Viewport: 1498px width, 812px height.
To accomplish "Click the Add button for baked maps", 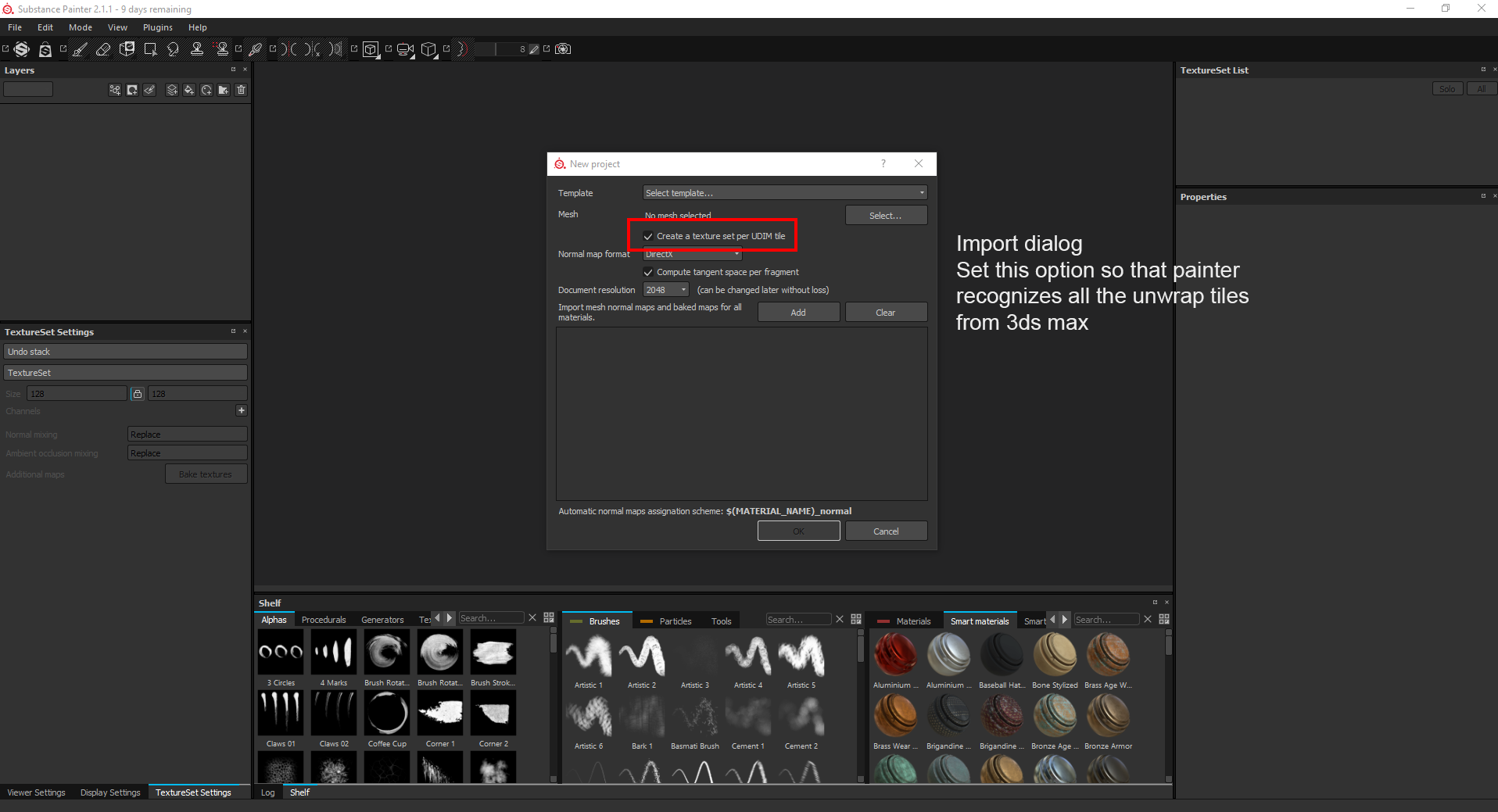I will 798,313.
